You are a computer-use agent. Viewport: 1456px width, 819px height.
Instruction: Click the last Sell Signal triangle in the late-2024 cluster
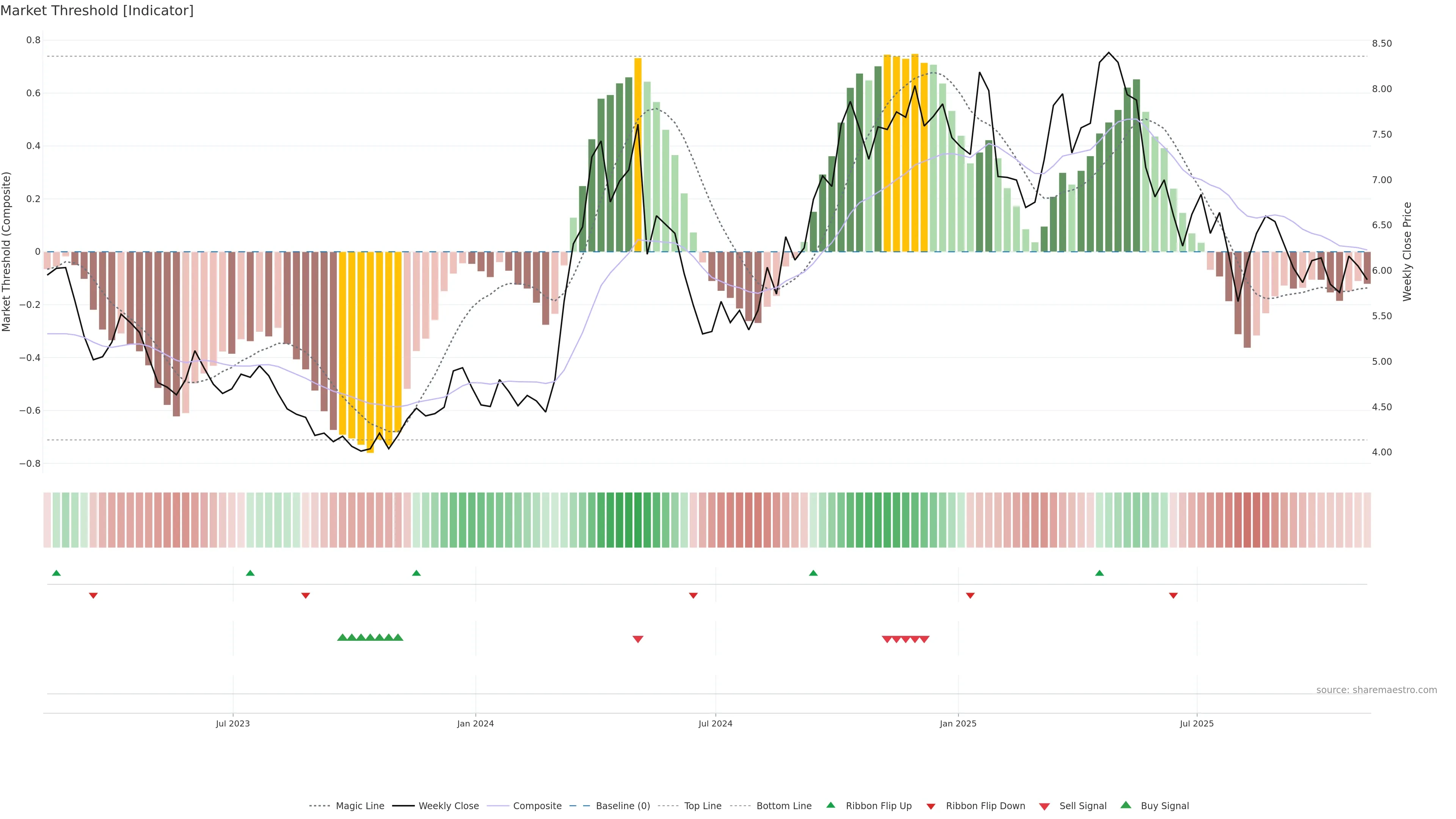coord(924,639)
